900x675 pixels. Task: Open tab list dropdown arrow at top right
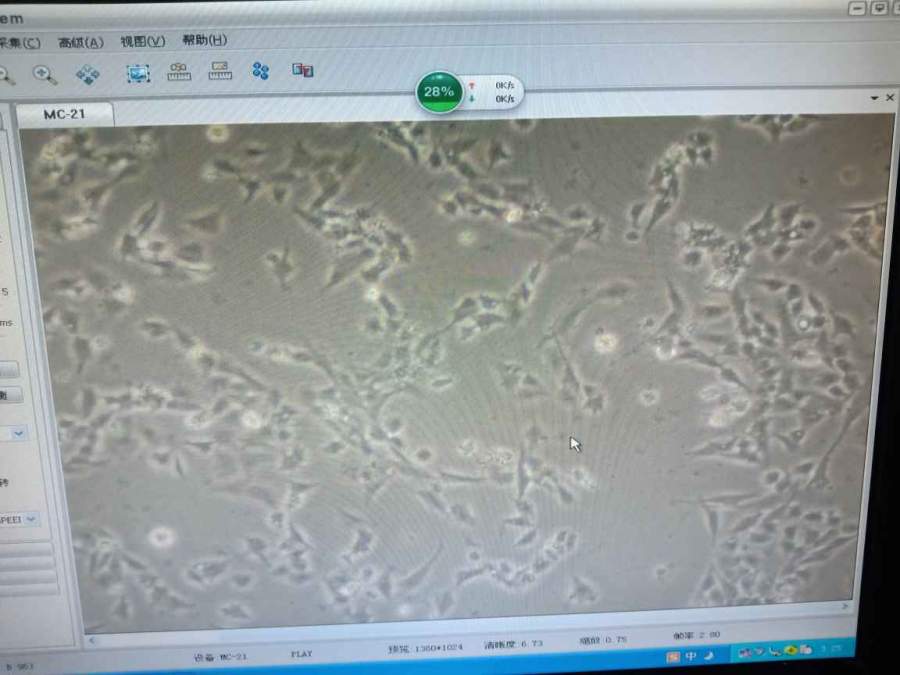coord(874,98)
